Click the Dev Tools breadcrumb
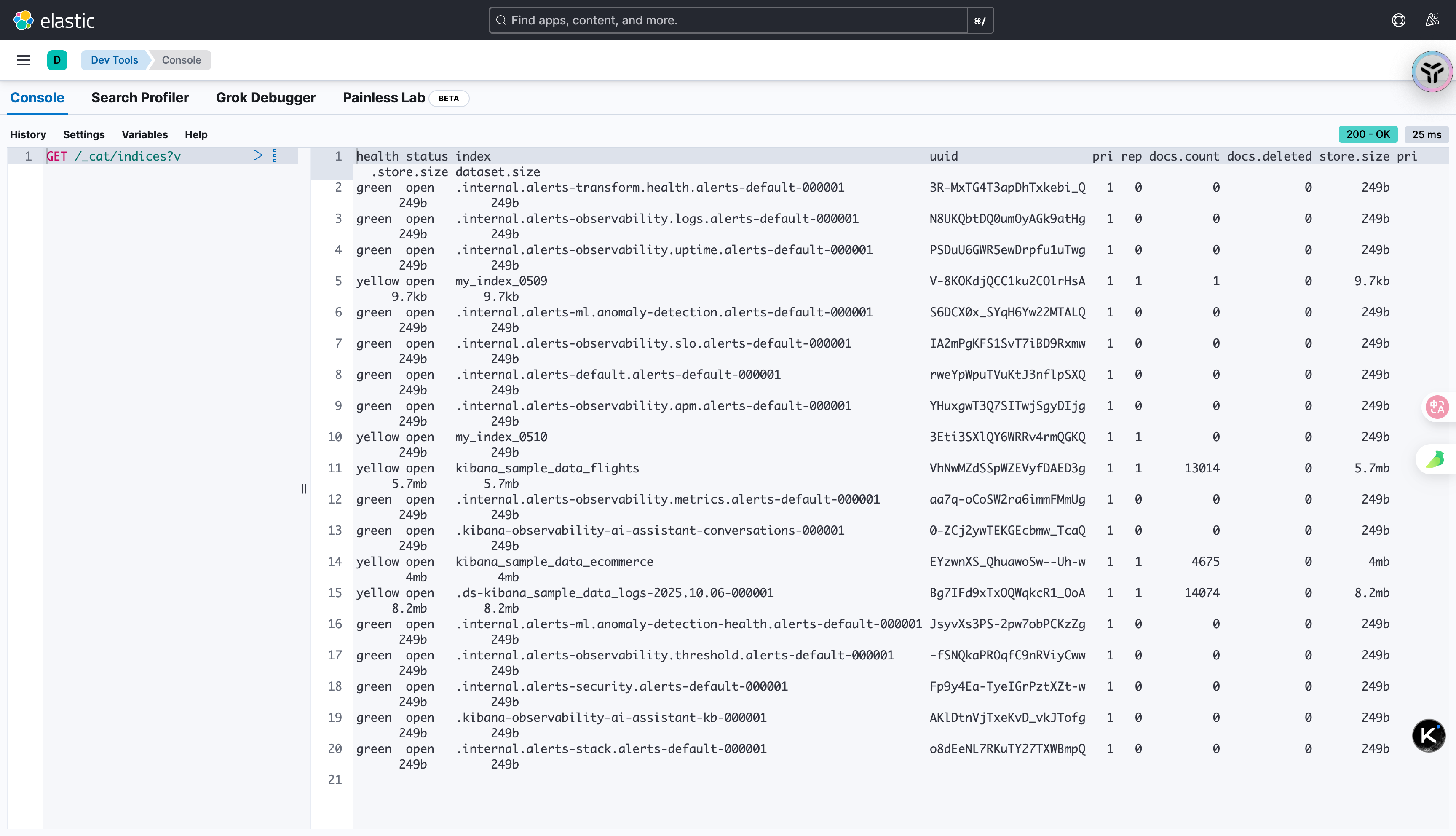 point(114,60)
